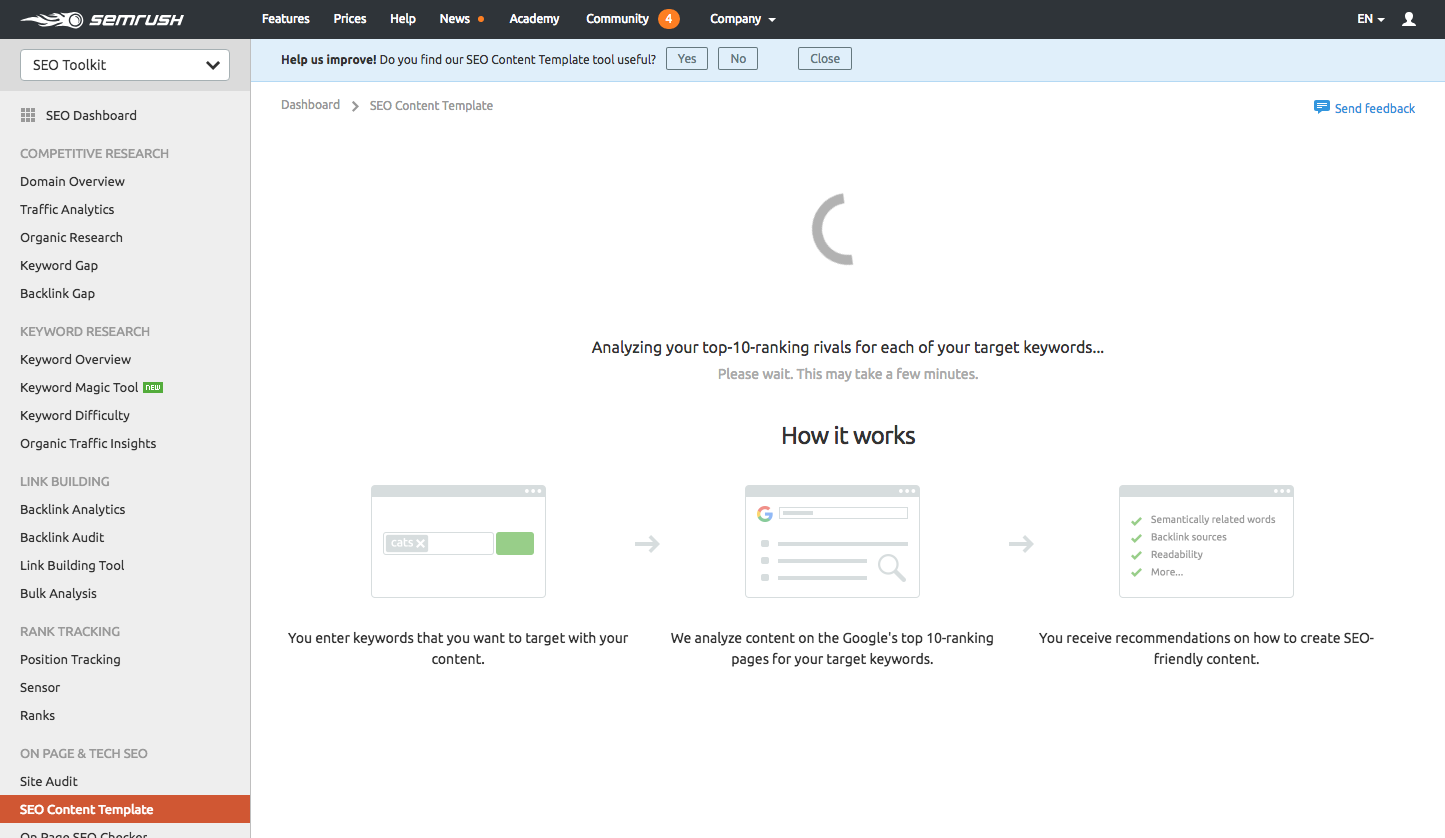Click the ON PAGE & TECH SEO header
The height and width of the screenshot is (838, 1445).
click(x=84, y=753)
